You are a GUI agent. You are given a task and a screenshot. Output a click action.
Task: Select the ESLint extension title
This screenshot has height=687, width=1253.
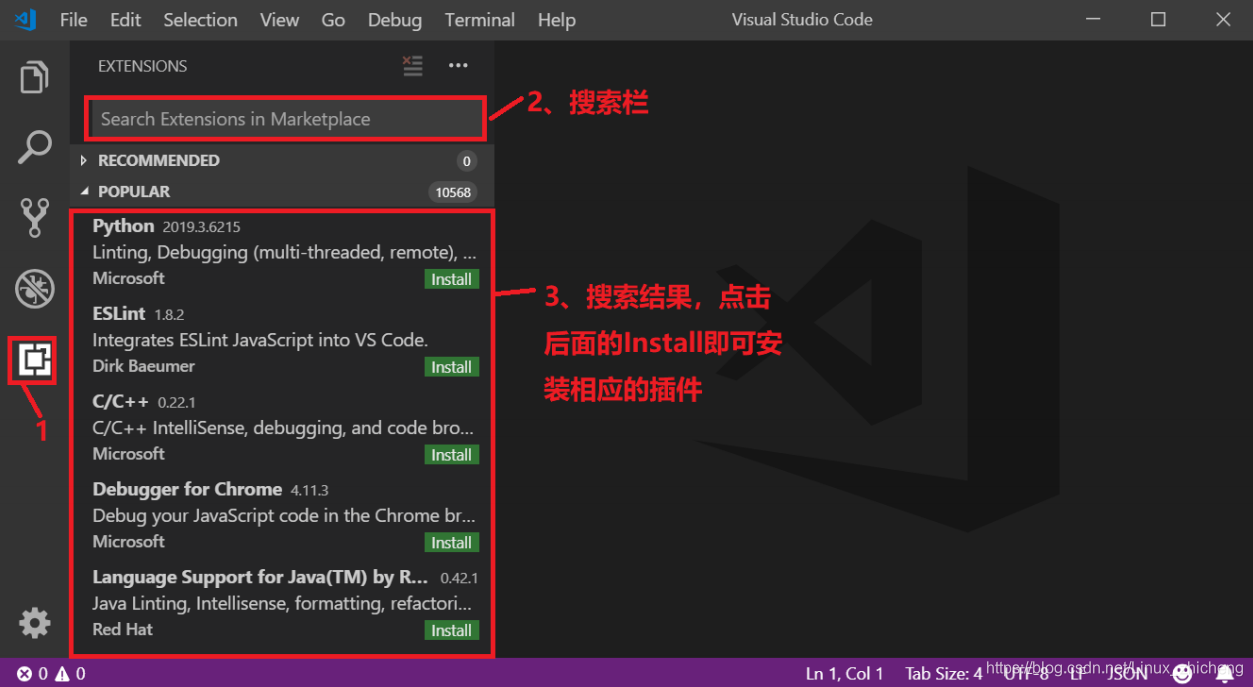click(x=119, y=314)
